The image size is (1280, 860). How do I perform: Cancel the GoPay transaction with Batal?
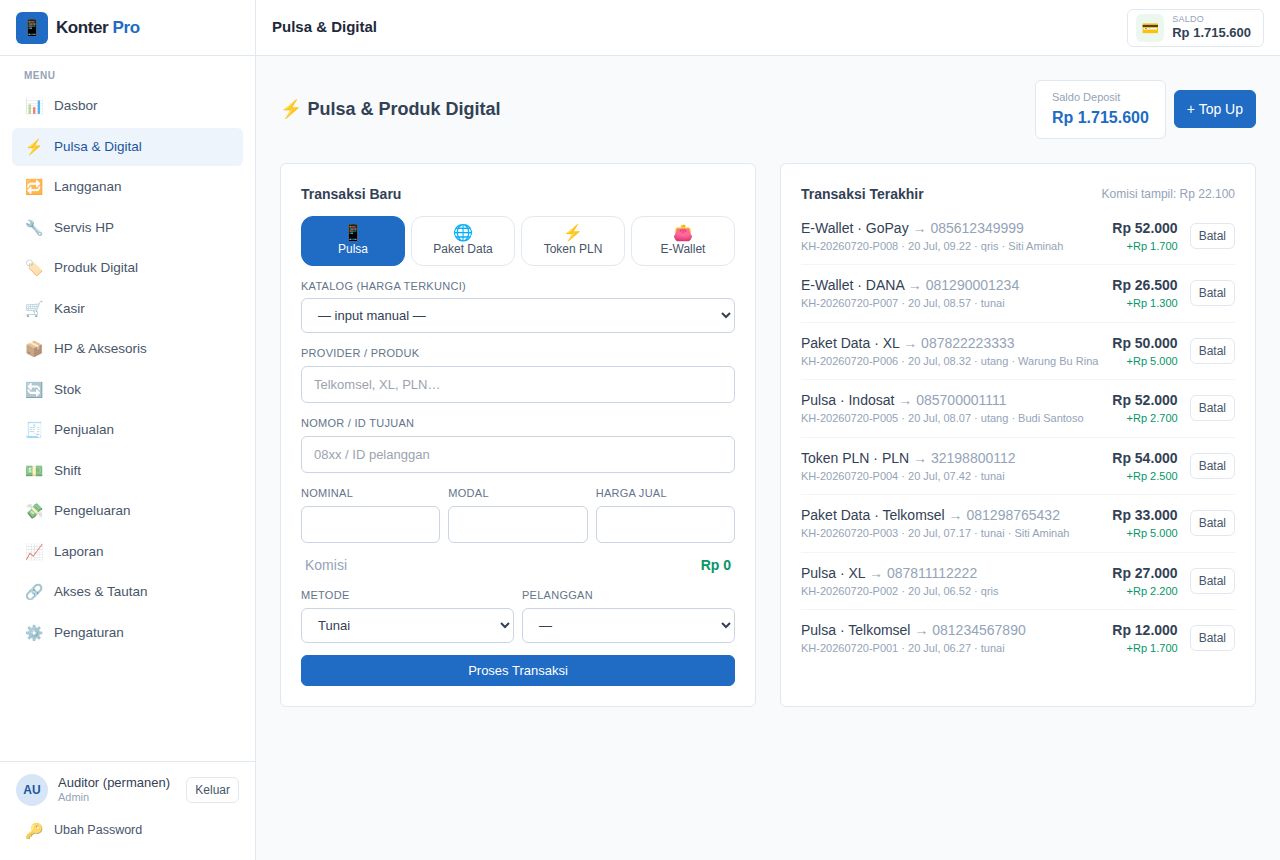[1212, 236]
